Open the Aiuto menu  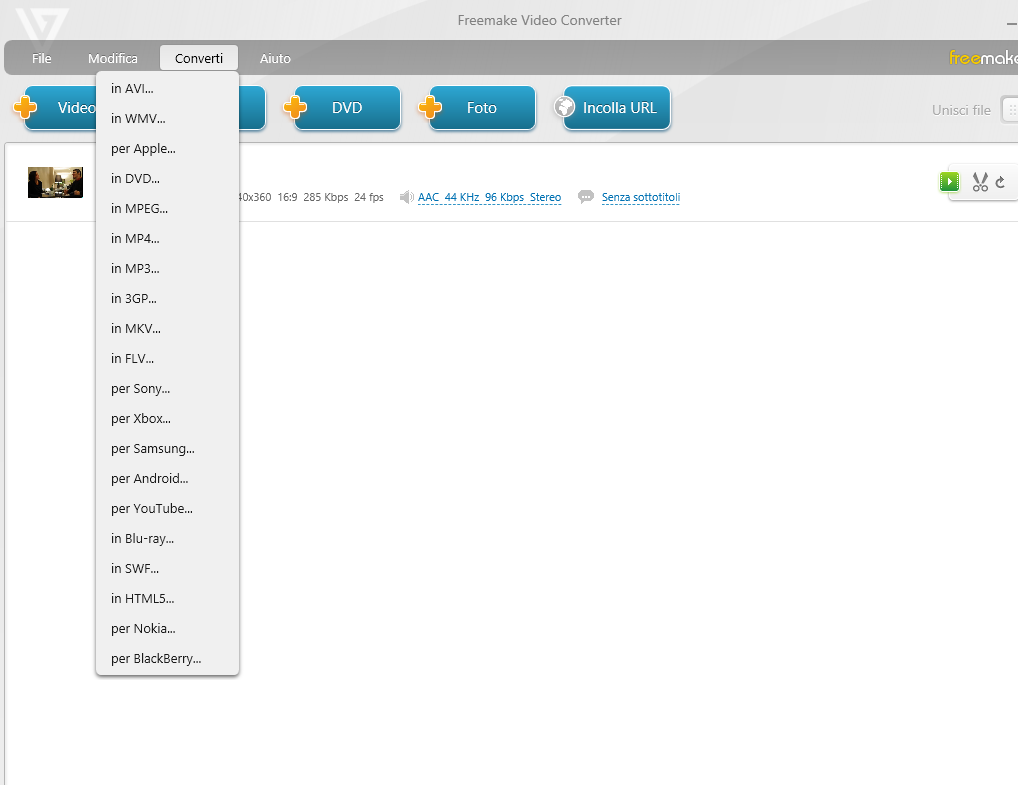coord(275,58)
